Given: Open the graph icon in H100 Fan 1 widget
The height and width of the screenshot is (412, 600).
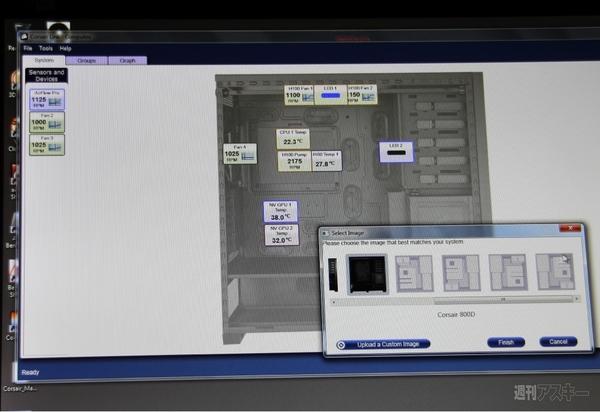Looking at the screenshot, I should (x=308, y=98).
